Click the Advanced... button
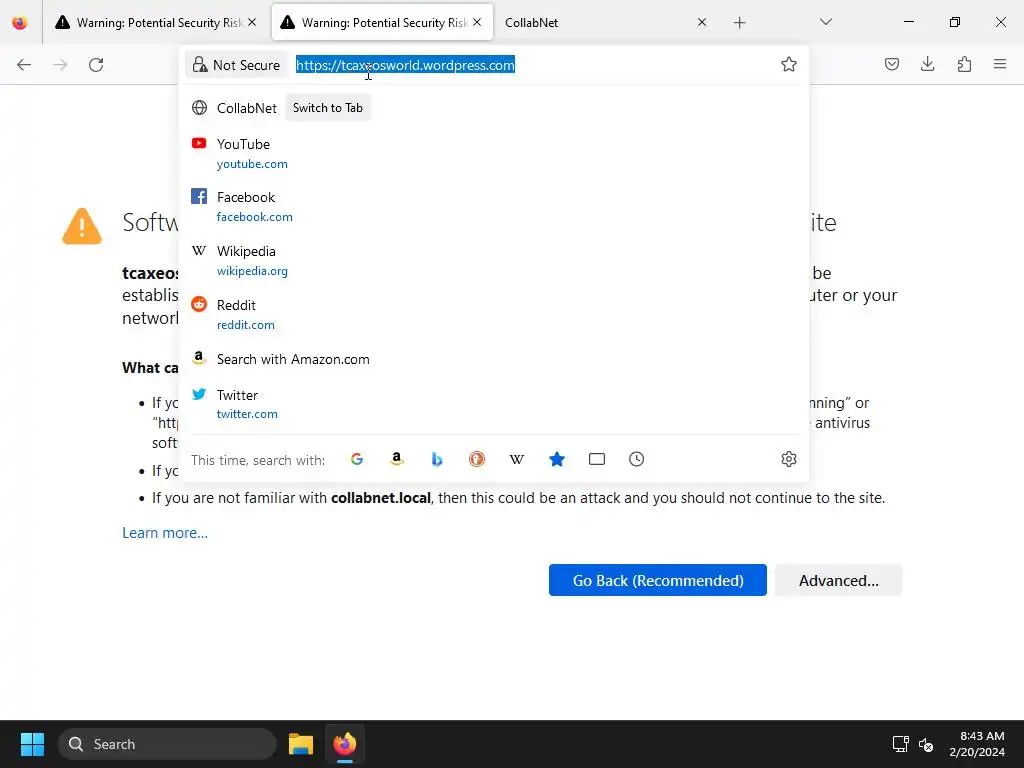1024x768 pixels. coord(839,580)
